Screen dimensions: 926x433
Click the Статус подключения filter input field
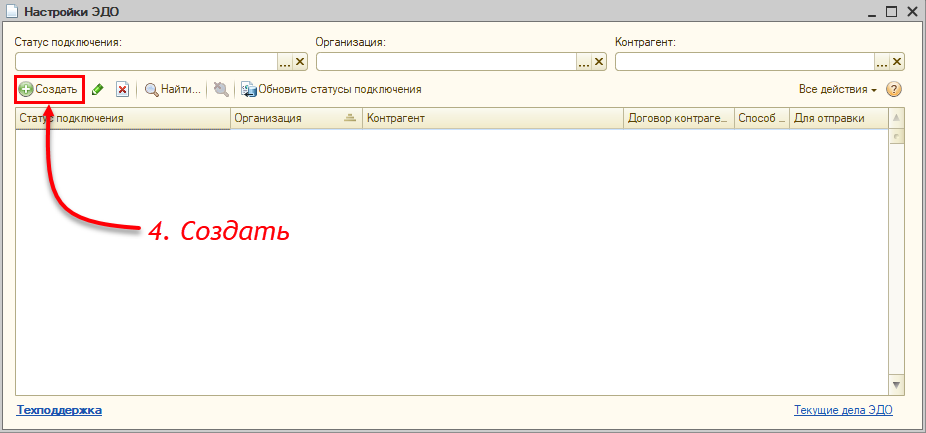[146, 61]
